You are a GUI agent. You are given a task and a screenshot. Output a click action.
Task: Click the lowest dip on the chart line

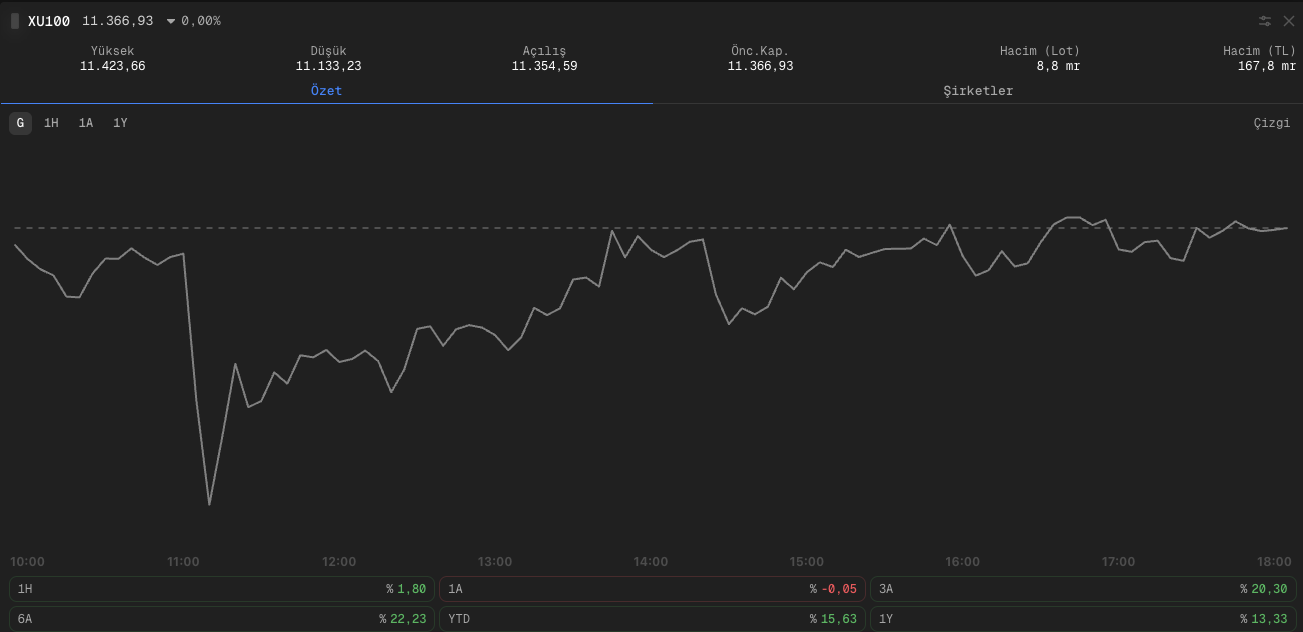point(209,504)
